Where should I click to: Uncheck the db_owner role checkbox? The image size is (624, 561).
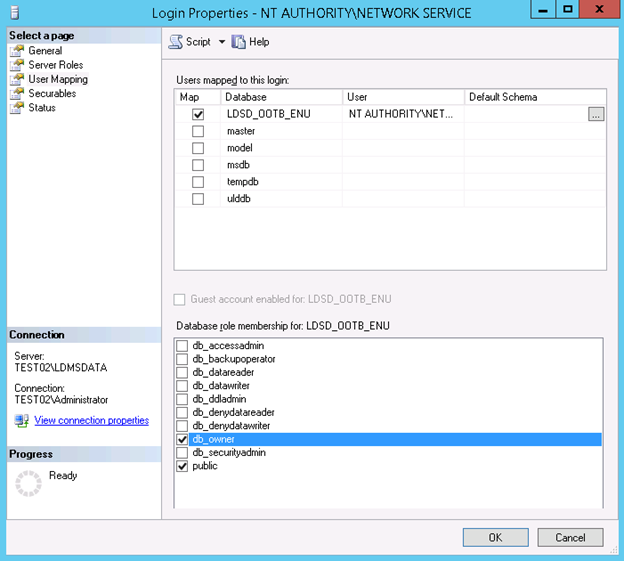click(x=182, y=439)
